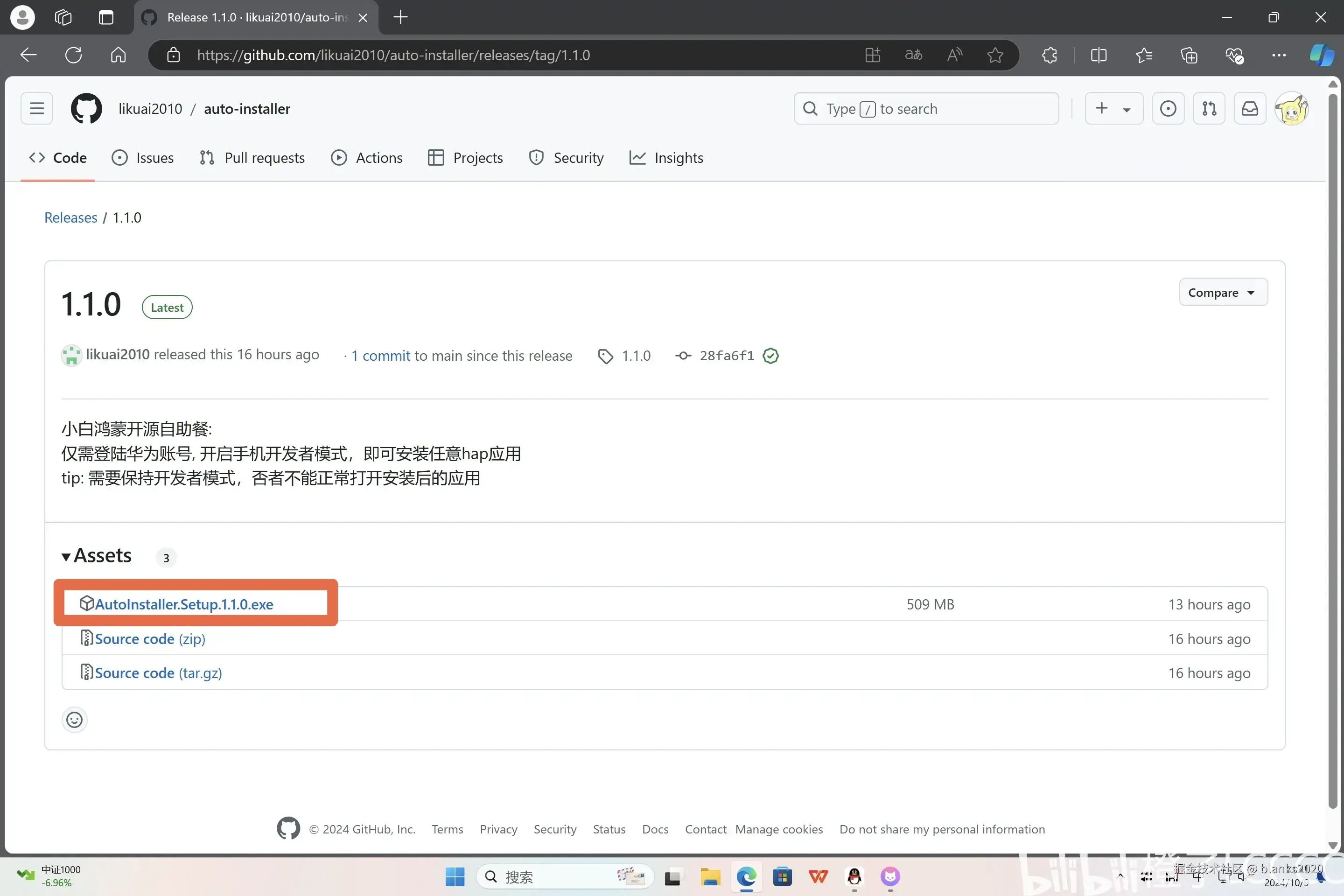Click the GitHub Octocat logo
This screenshot has height=896, width=1344.
86,109
